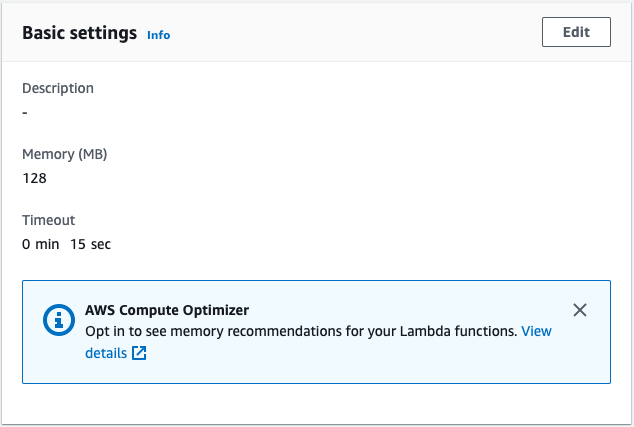
Task: Click the Edit button for Basic settings
Action: (x=576, y=32)
